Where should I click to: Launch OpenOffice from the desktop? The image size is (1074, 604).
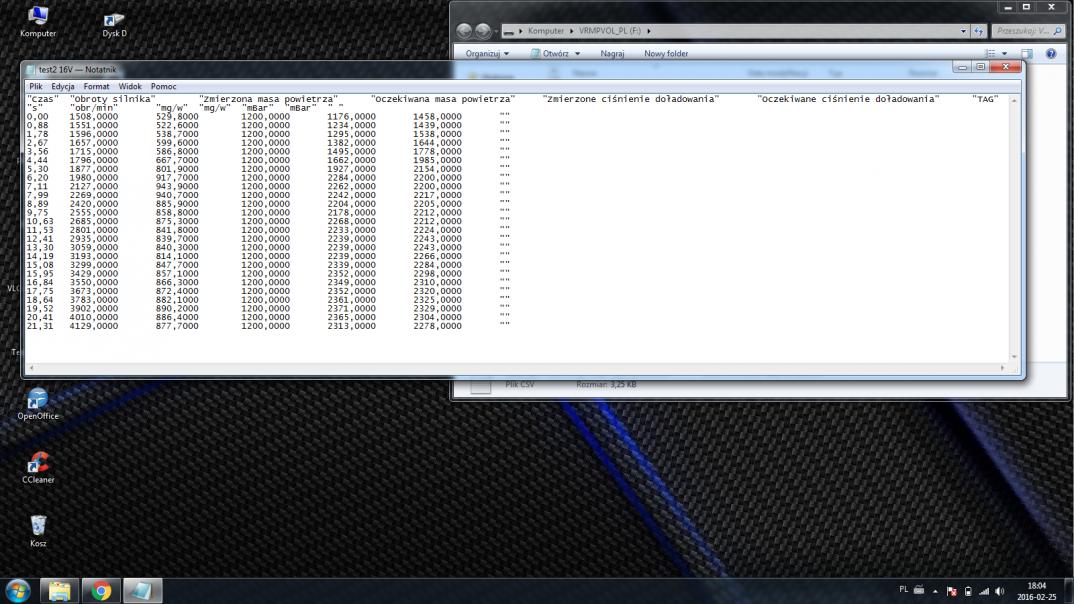coord(38,404)
